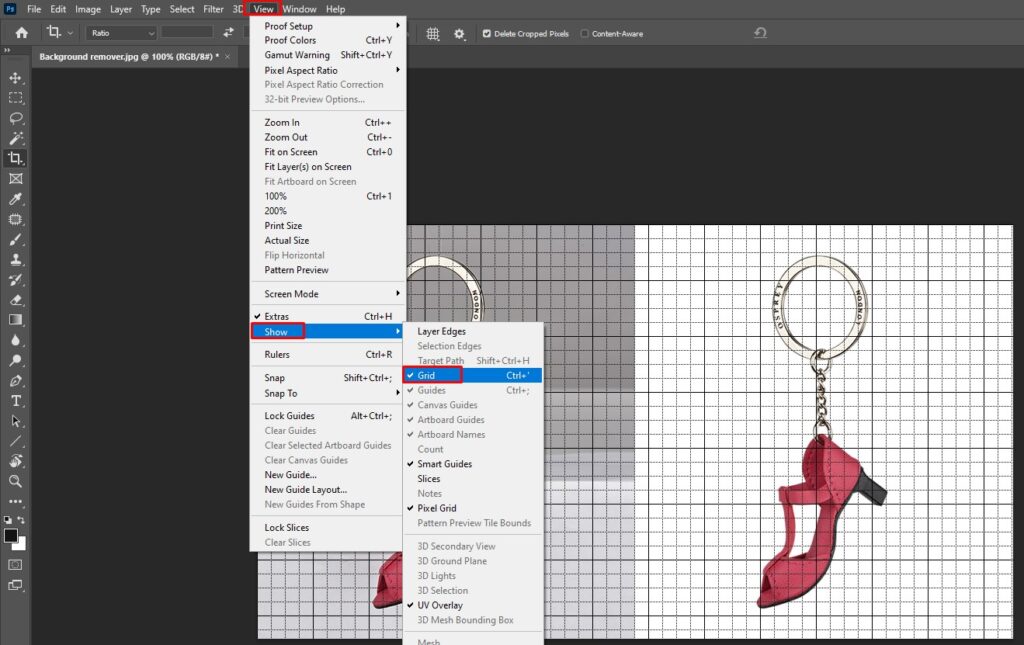Enable the Content-Aware checkbox
The height and width of the screenshot is (645, 1024).
(x=586, y=33)
